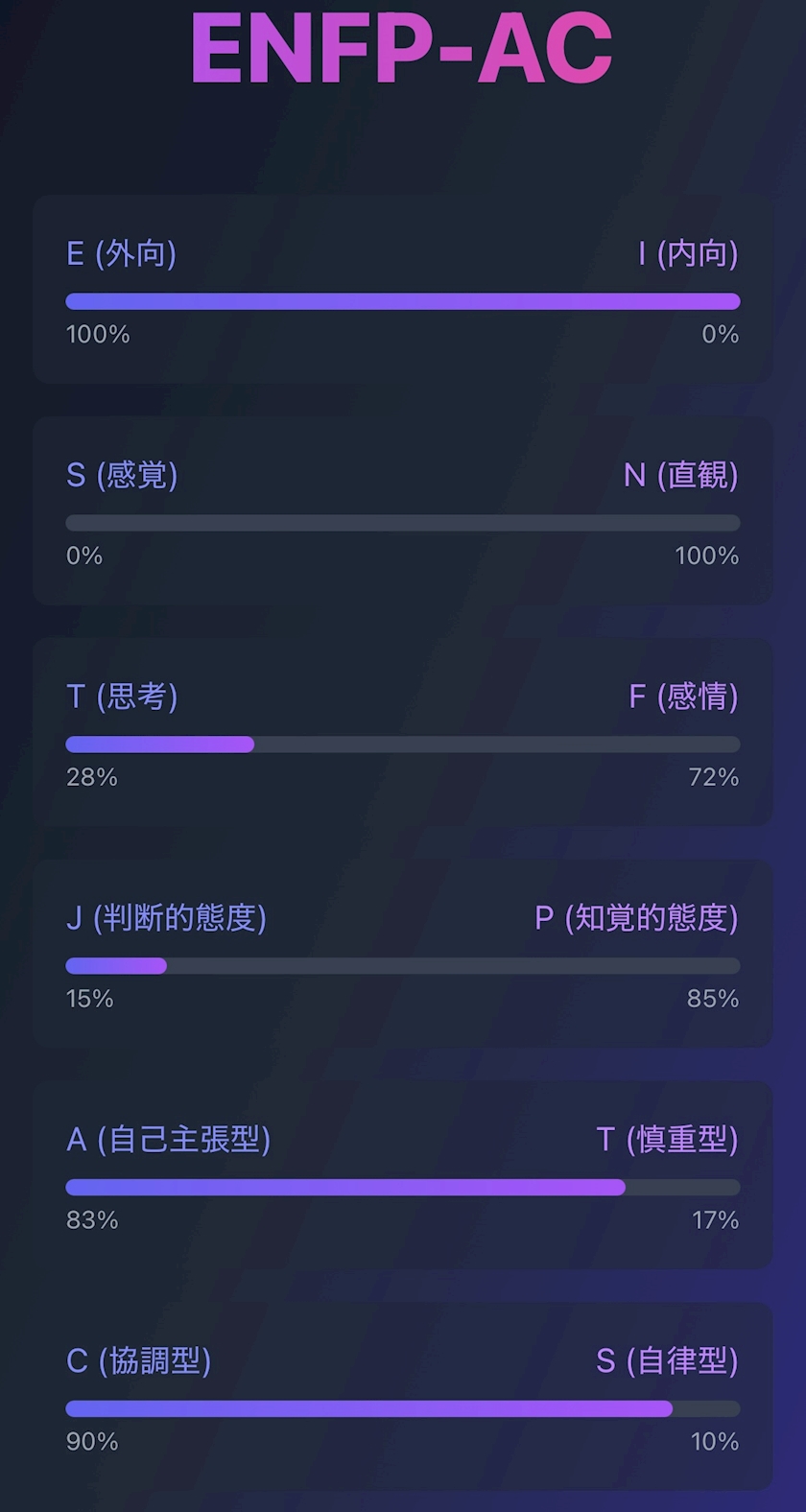Click the A (自己主張型) label
806x1512 pixels.
[168, 1140]
